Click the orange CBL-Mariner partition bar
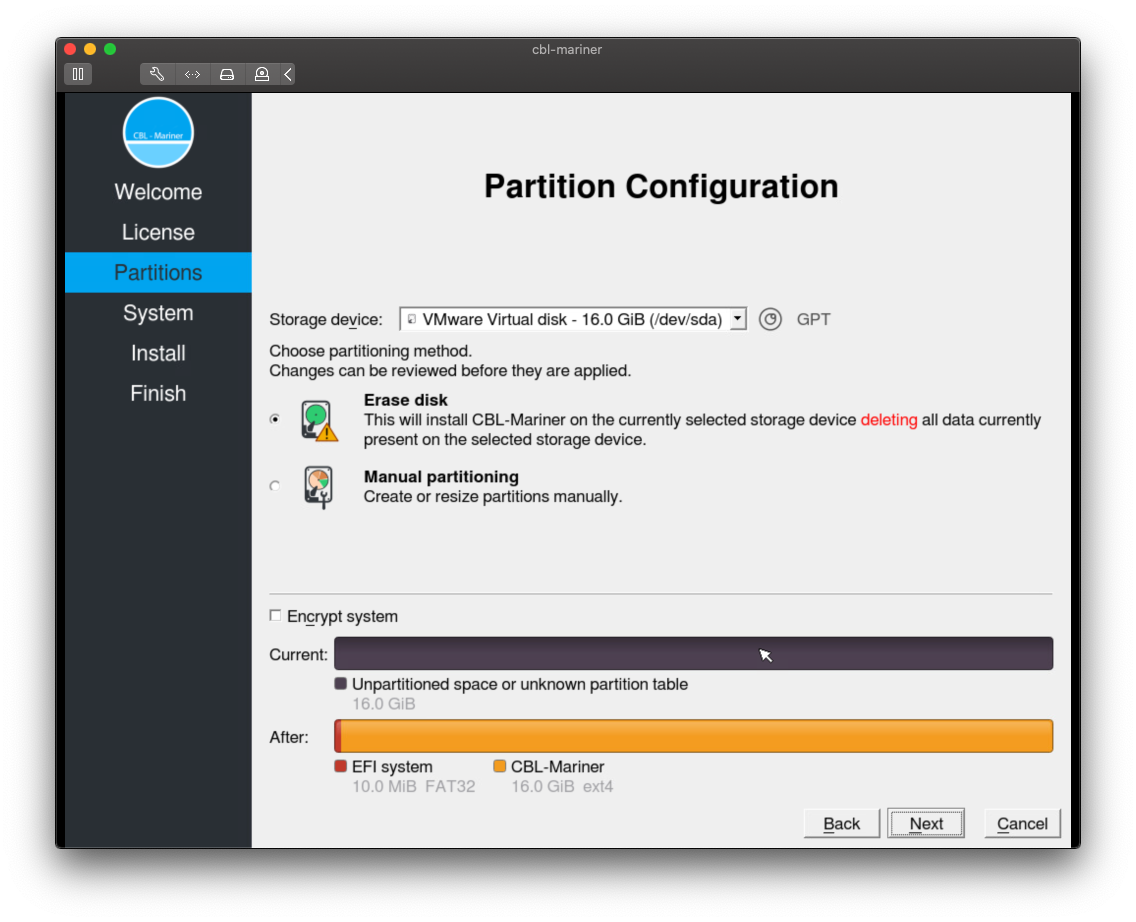 [697, 736]
